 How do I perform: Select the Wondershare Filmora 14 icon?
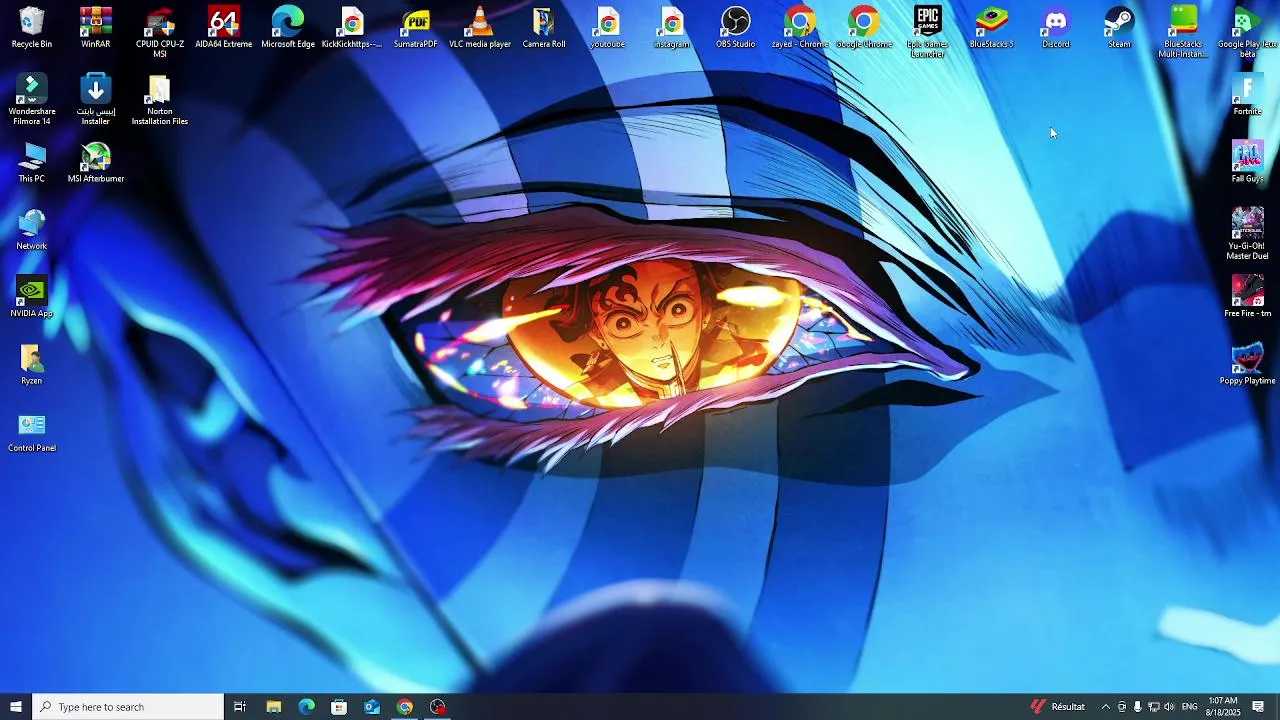point(32,99)
